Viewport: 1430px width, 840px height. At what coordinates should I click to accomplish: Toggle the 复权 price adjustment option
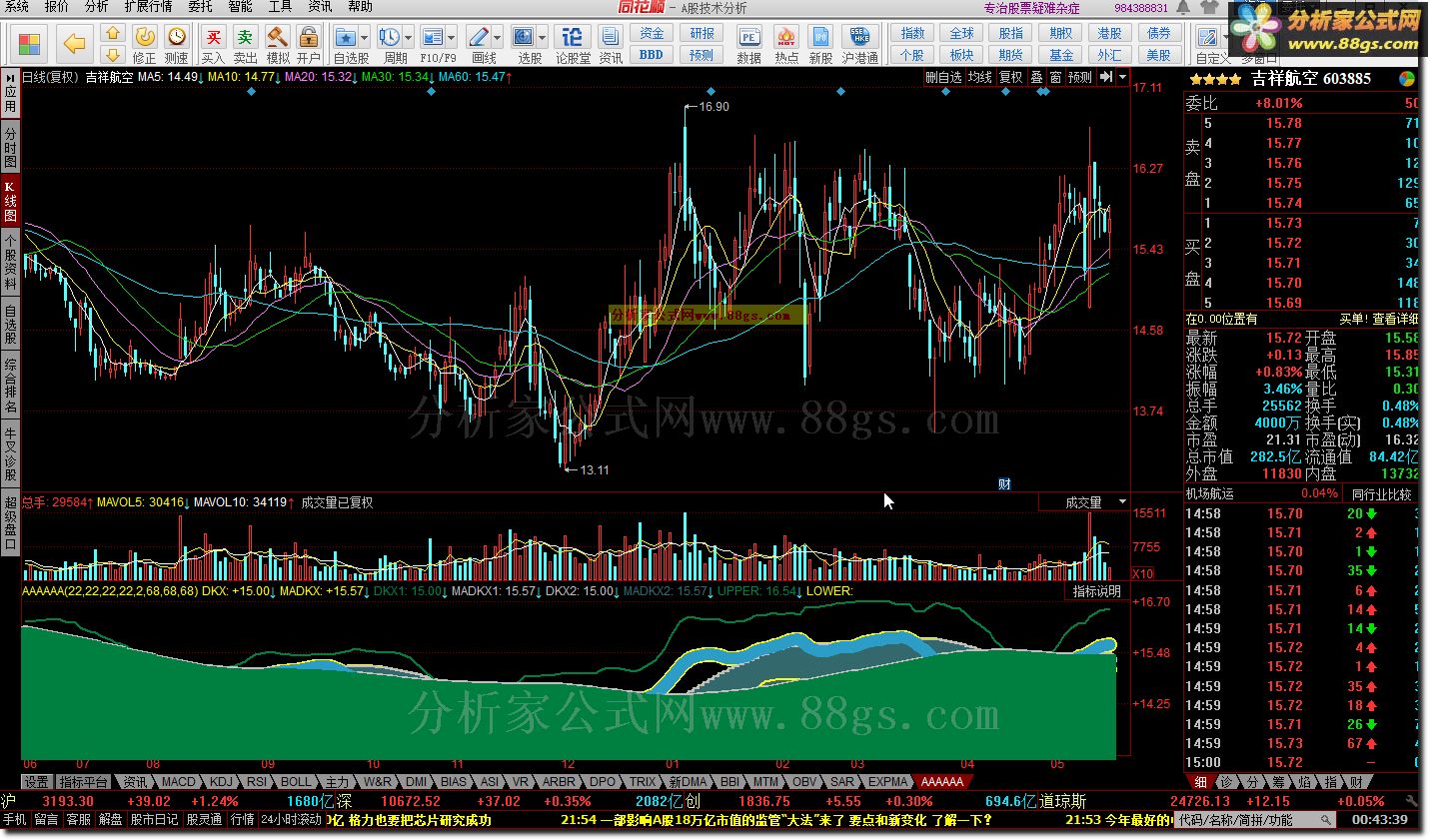point(1011,77)
